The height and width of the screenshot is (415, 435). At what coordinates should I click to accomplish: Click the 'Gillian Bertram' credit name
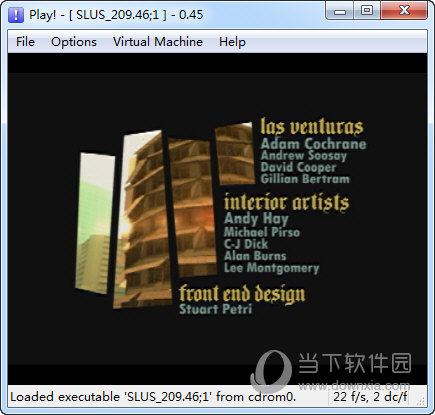pos(305,179)
